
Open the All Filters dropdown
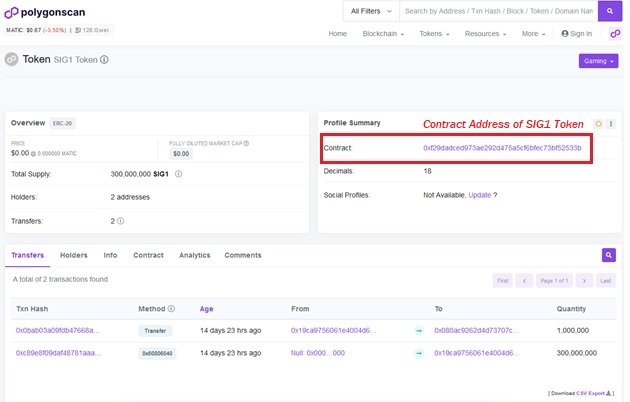pos(370,11)
